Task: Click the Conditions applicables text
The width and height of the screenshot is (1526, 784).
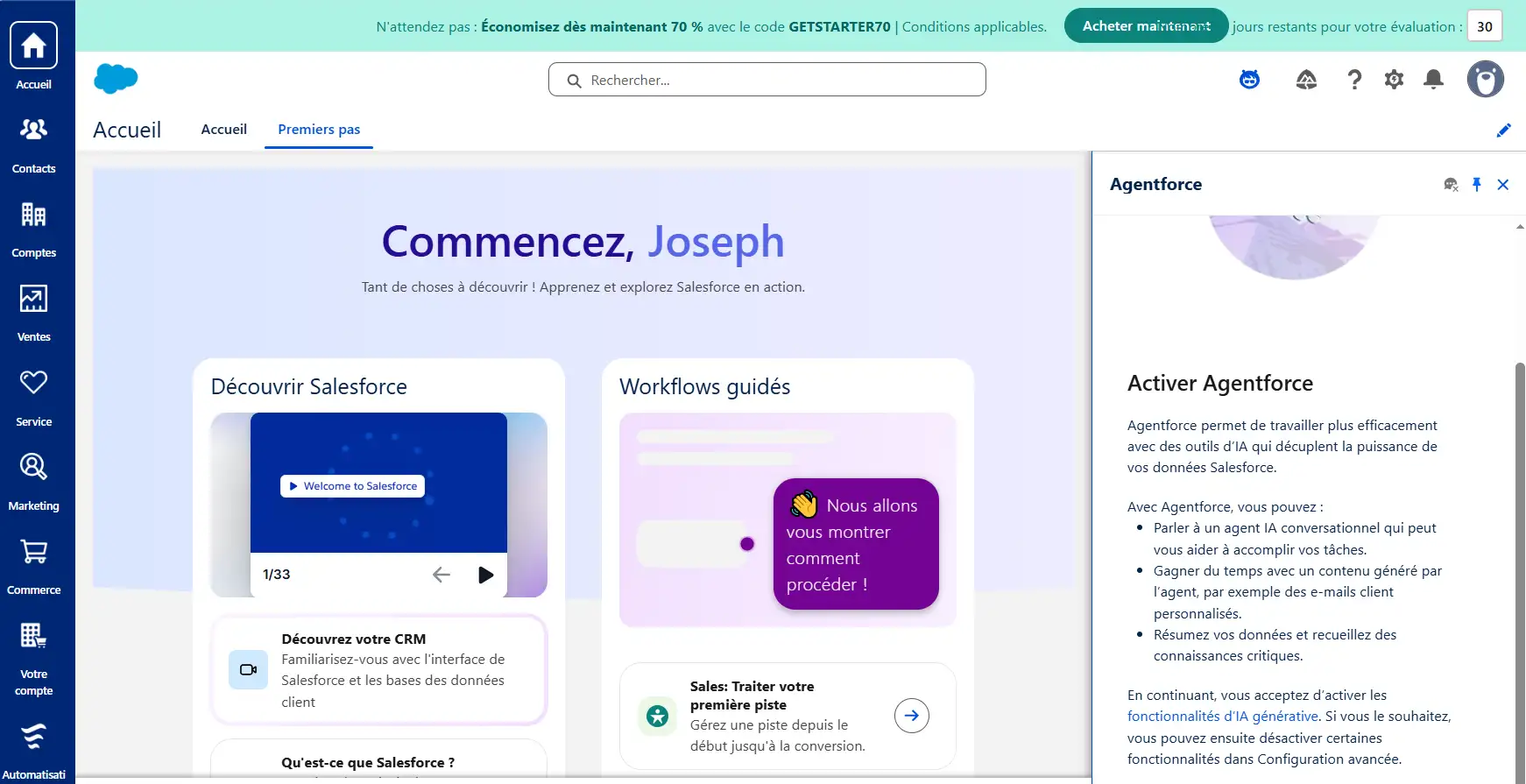Action: pos(974,26)
